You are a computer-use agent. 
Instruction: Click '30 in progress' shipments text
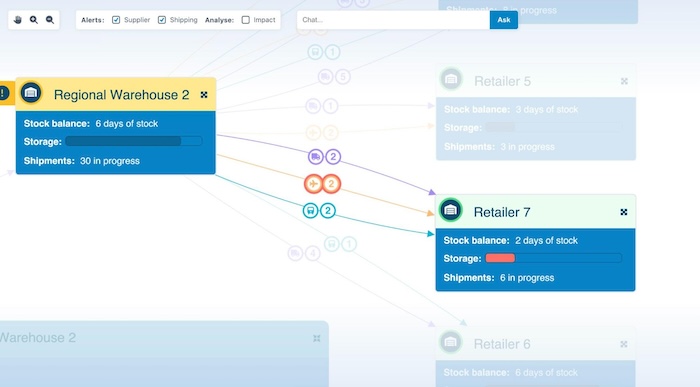coord(110,161)
